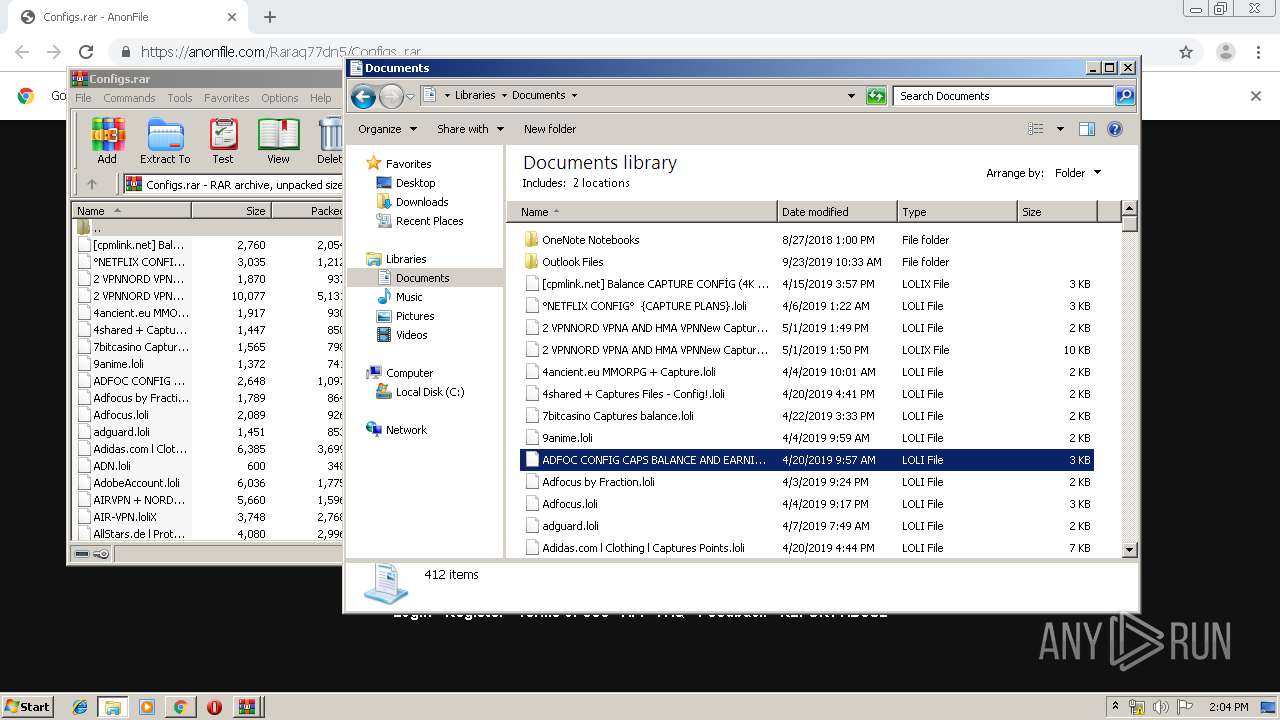This screenshot has height=720, width=1280.
Task: Open the Organize dropdown
Action: pyautogui.click(x=387, y=129)
